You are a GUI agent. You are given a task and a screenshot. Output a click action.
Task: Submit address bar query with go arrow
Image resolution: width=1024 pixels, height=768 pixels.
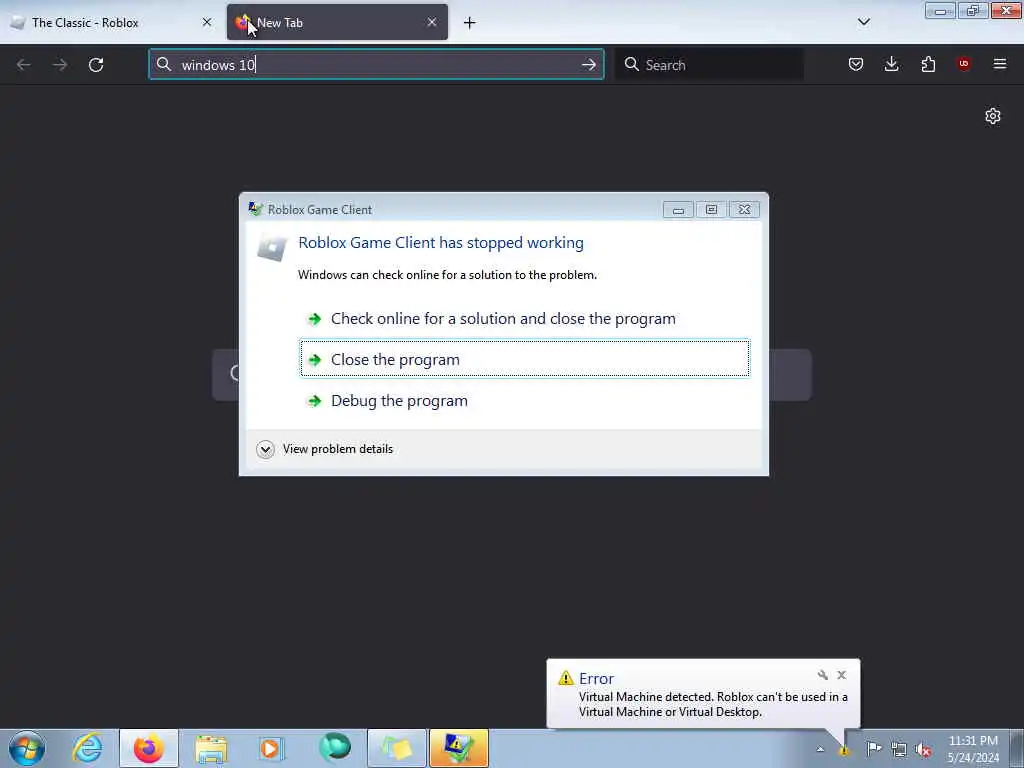tap(588, 65)
